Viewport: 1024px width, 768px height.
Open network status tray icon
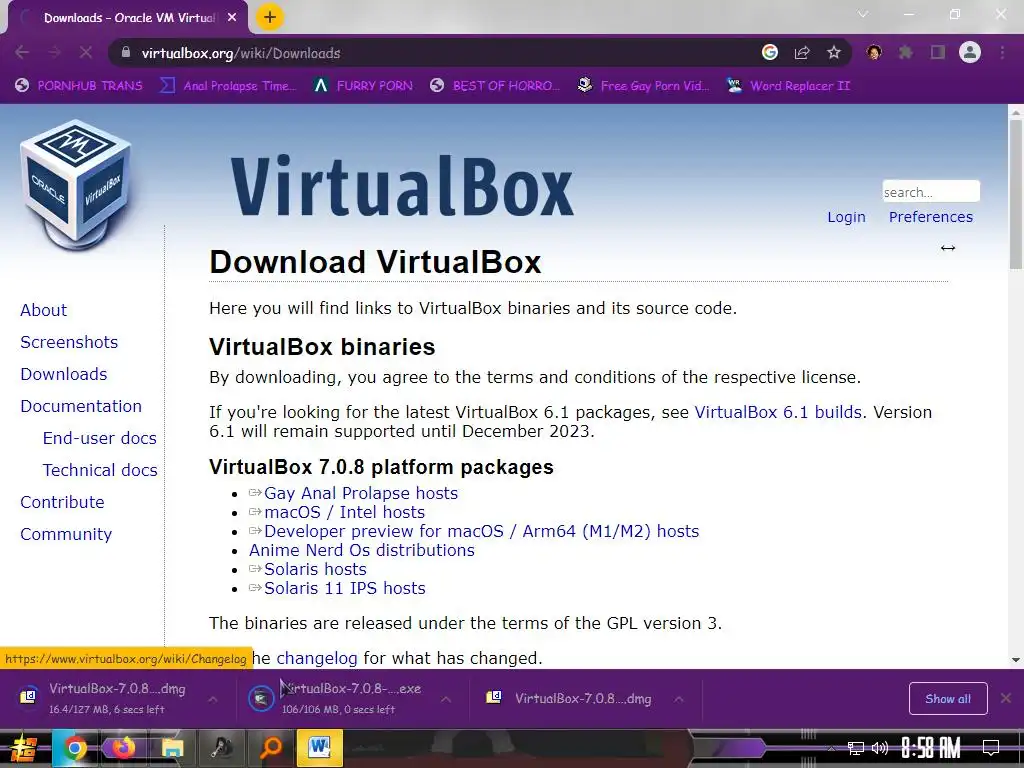855,748
